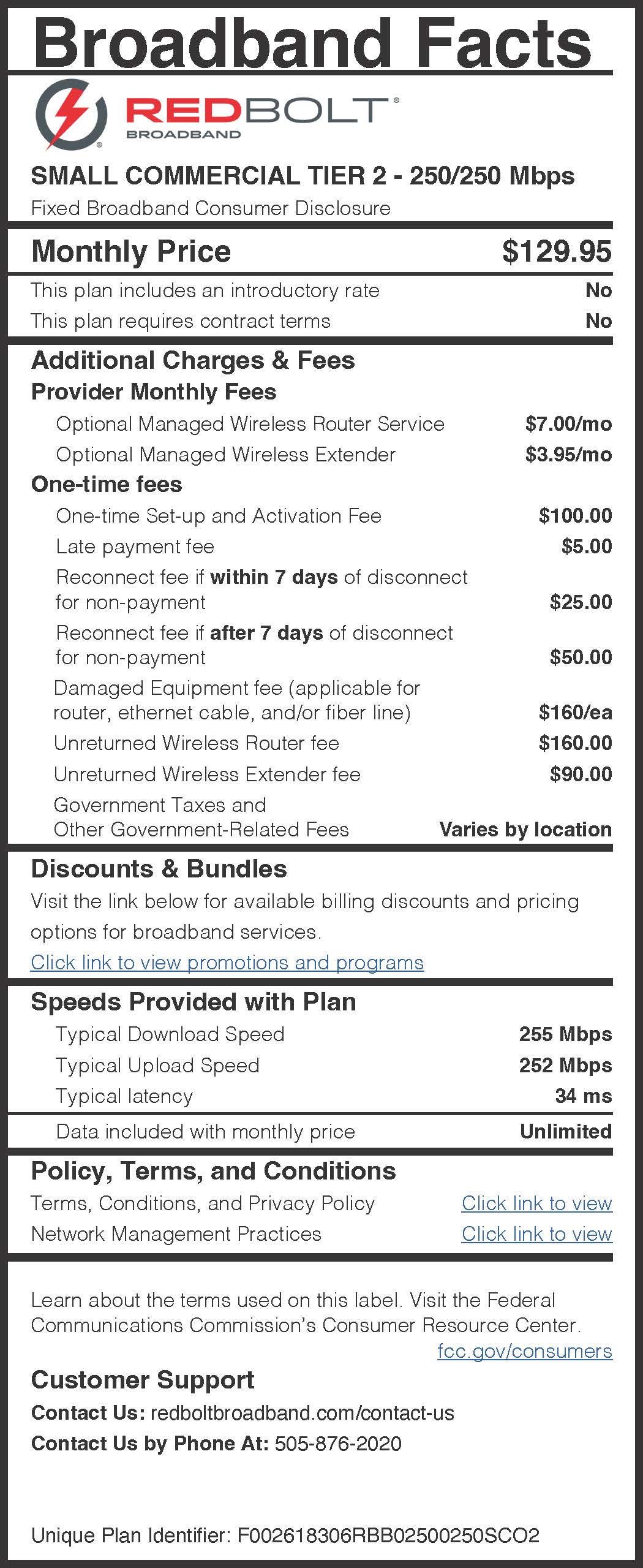
Task: Visit the fcc.gov/consumers link
Action: pos(525,1351)
